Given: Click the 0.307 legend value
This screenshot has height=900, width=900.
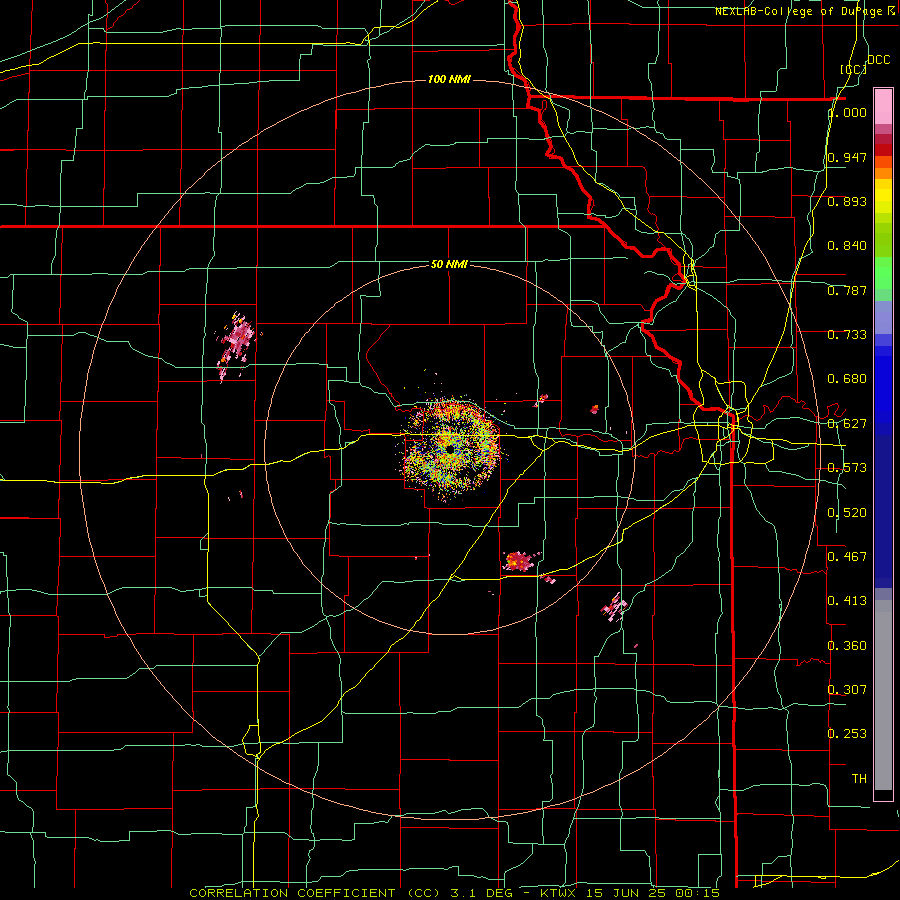Looking at the screenshot, I should [847, 689].
